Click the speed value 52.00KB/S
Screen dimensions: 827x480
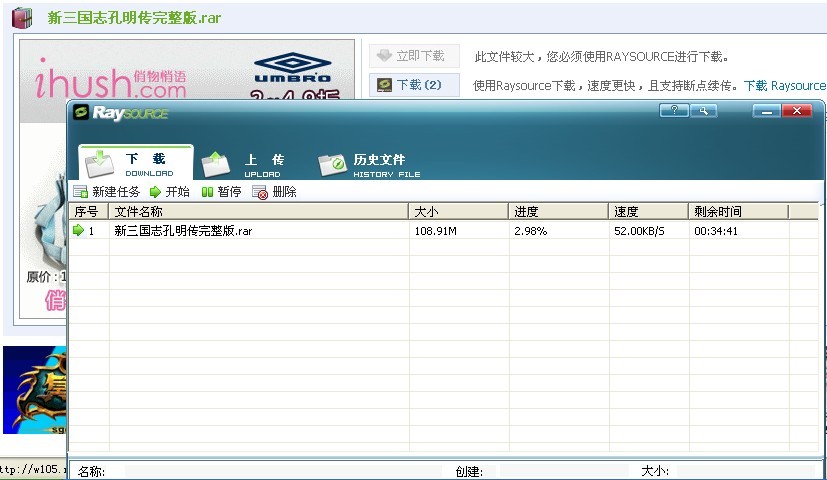click(x=639, y=231)
